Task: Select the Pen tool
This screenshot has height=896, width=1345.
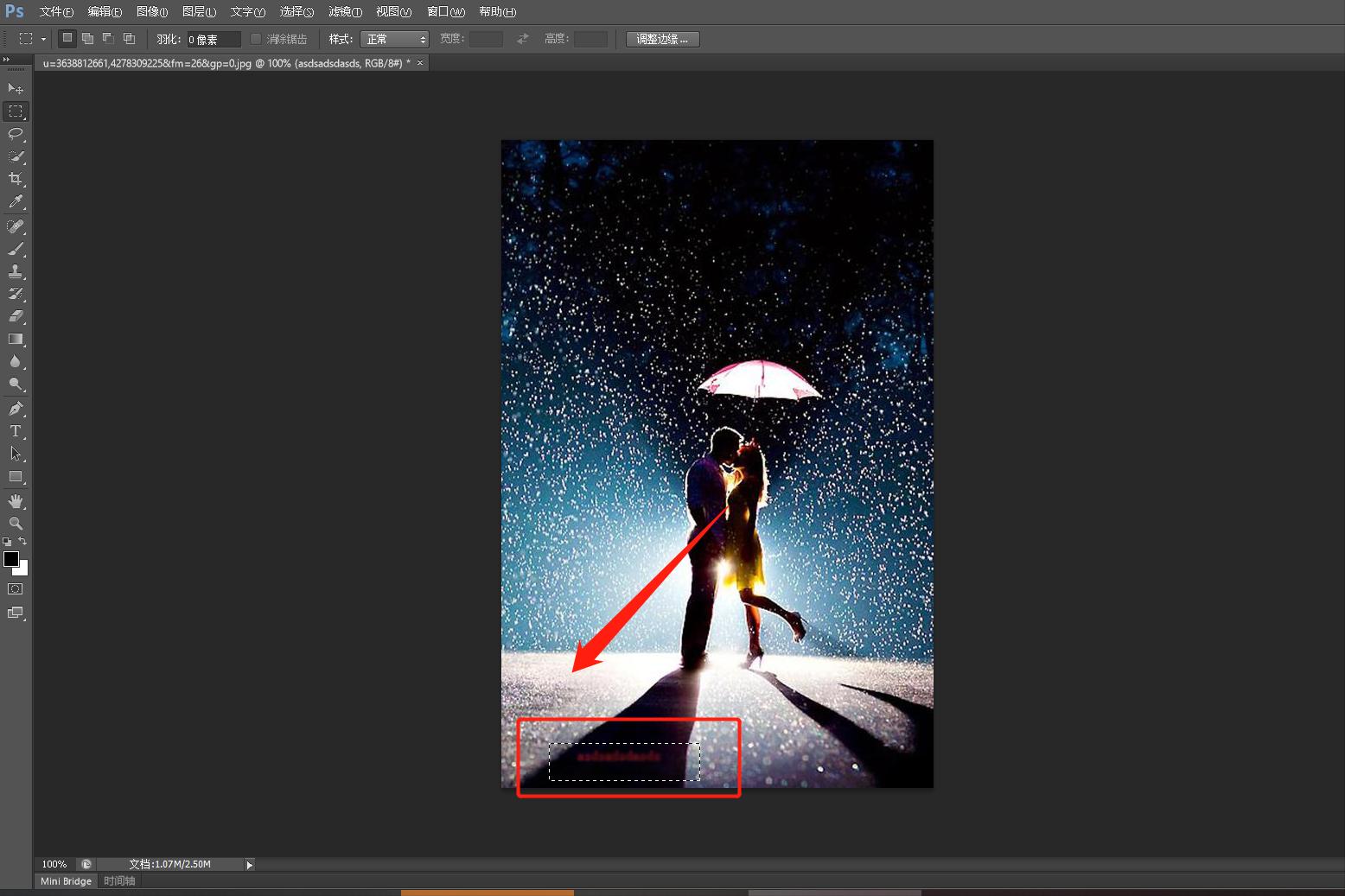Action: pos(16,409)
